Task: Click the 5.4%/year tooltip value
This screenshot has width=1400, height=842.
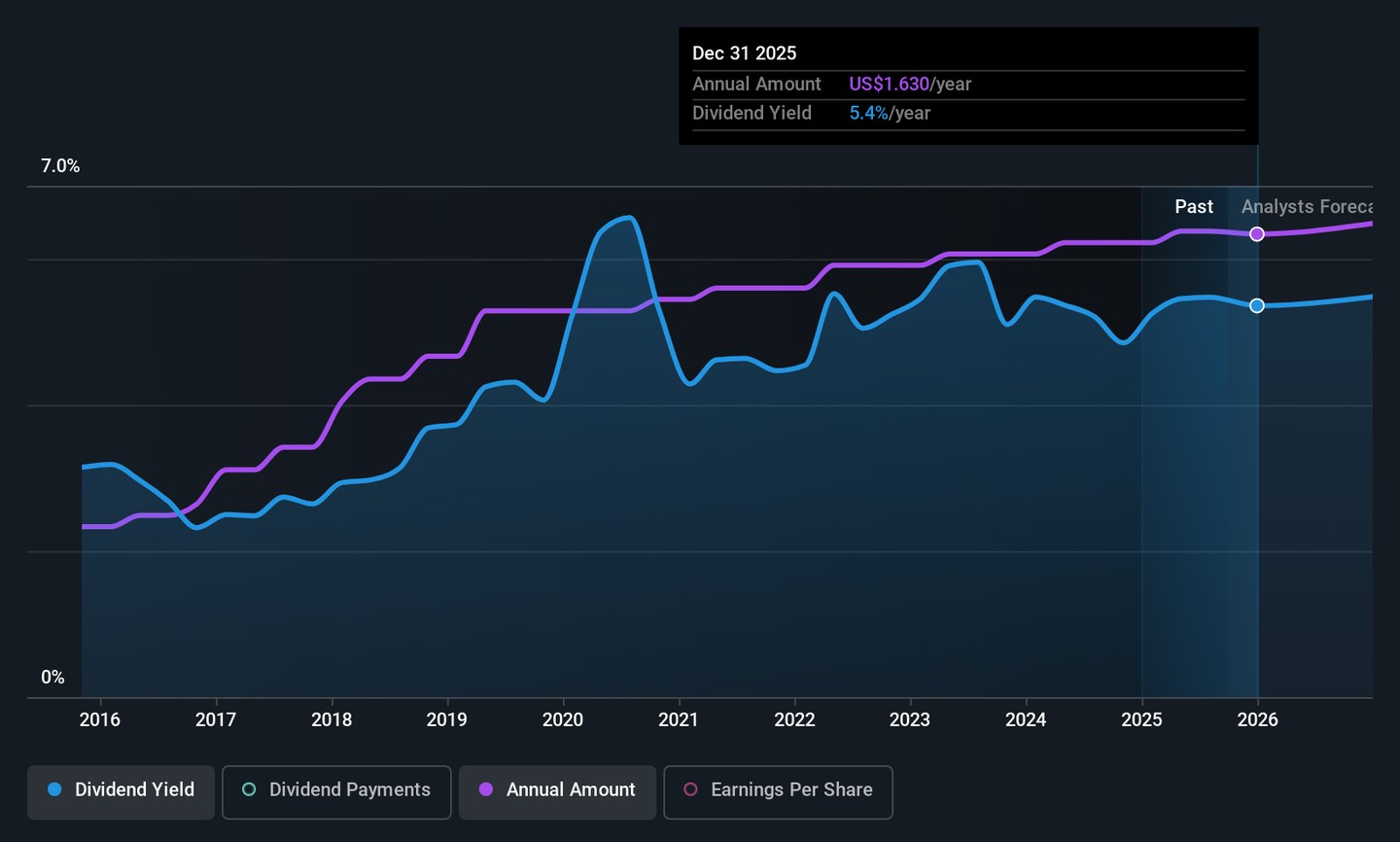Action: tap(890, 114)
